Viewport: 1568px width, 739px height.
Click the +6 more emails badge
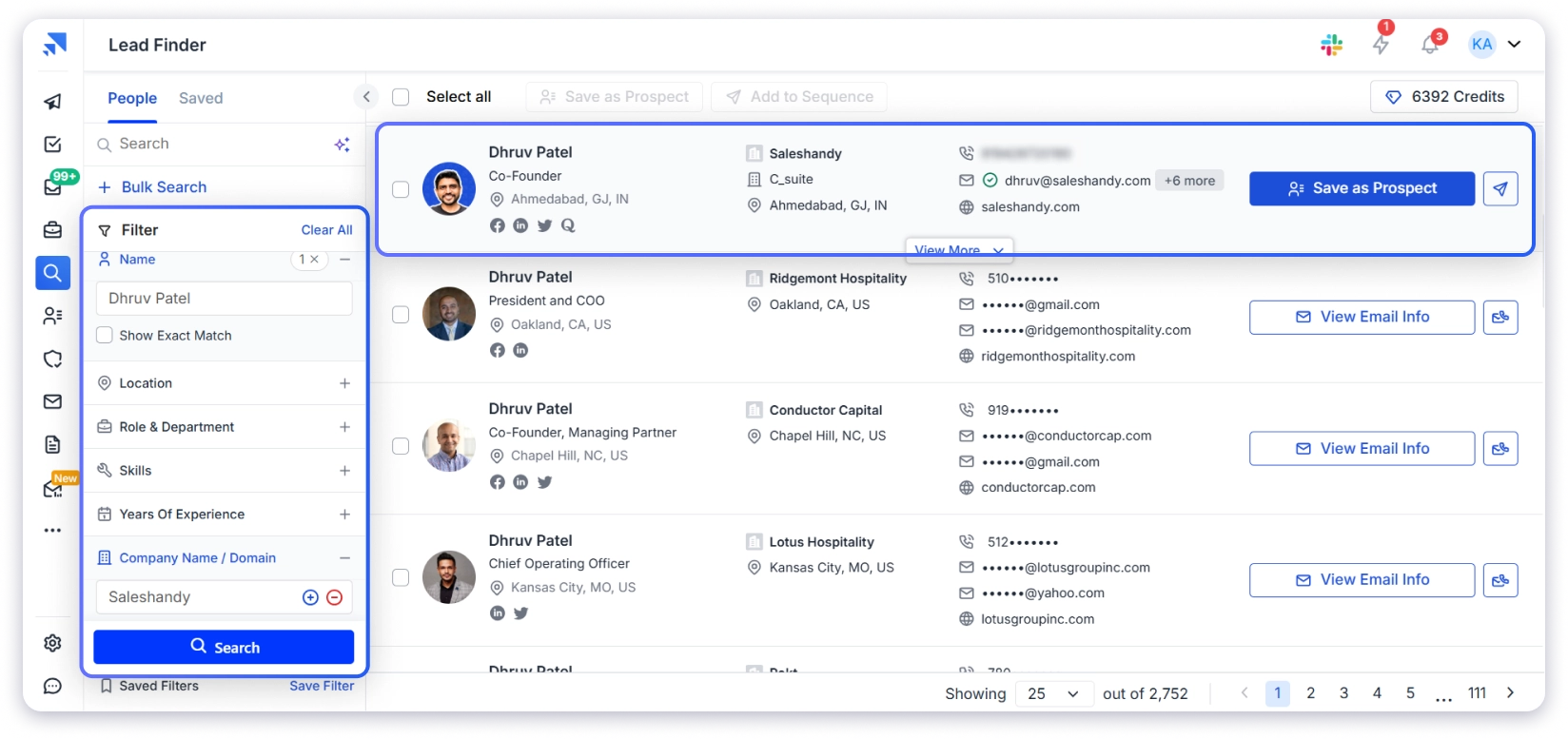(x=1189, y=181)
